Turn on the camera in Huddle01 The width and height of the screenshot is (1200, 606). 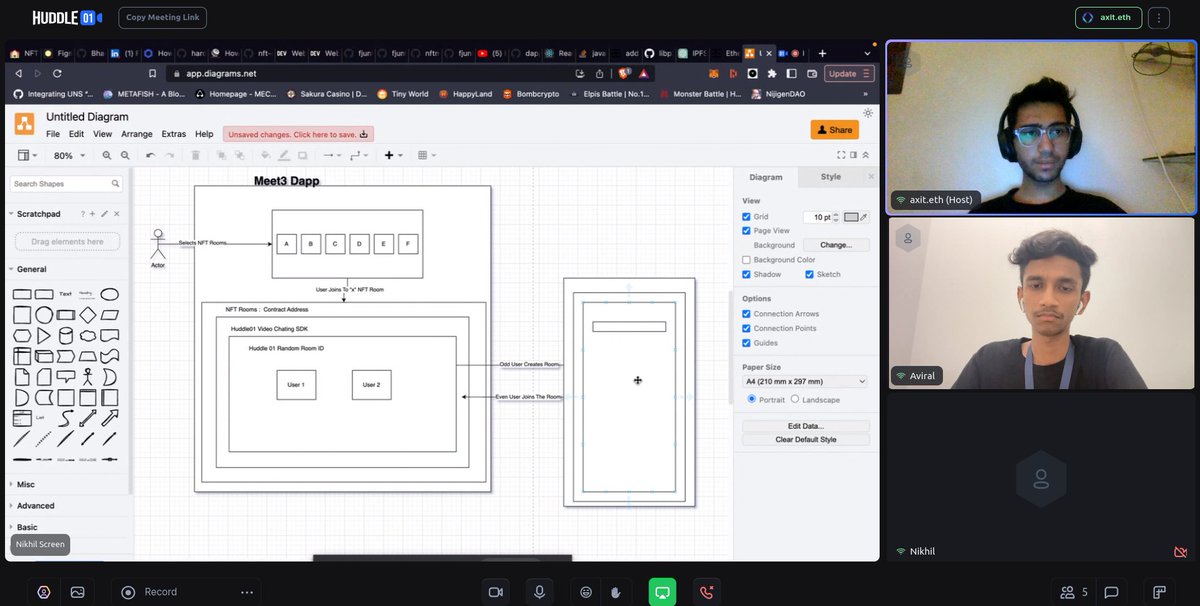(494, 592)
